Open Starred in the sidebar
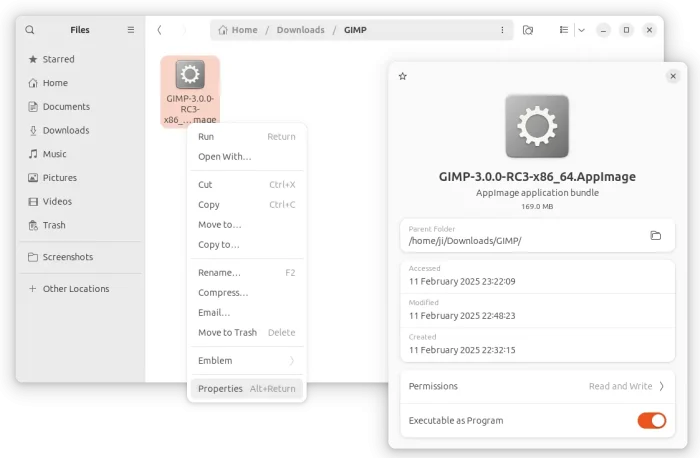 [x=79, y=59]
